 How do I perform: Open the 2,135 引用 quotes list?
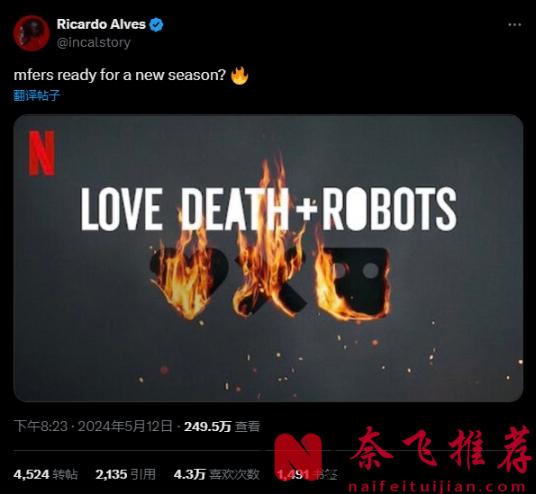point(125,475)
